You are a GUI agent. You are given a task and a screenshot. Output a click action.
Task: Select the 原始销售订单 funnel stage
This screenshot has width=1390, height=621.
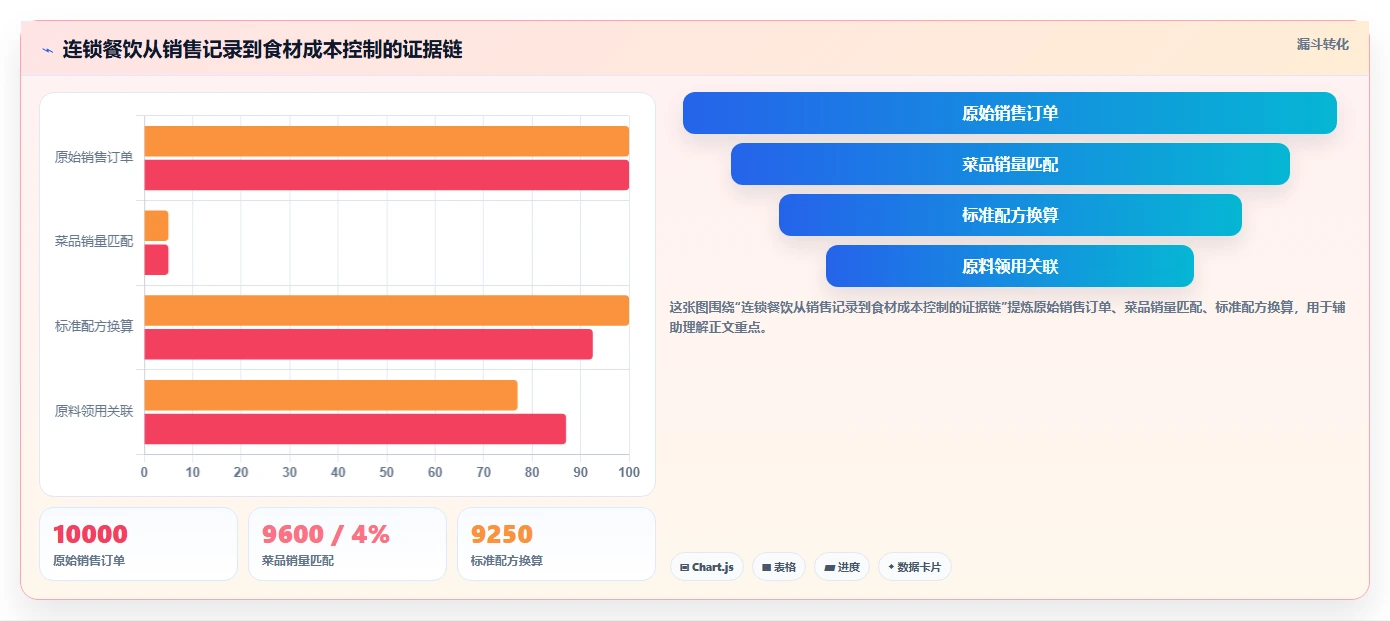[1009, 113]
